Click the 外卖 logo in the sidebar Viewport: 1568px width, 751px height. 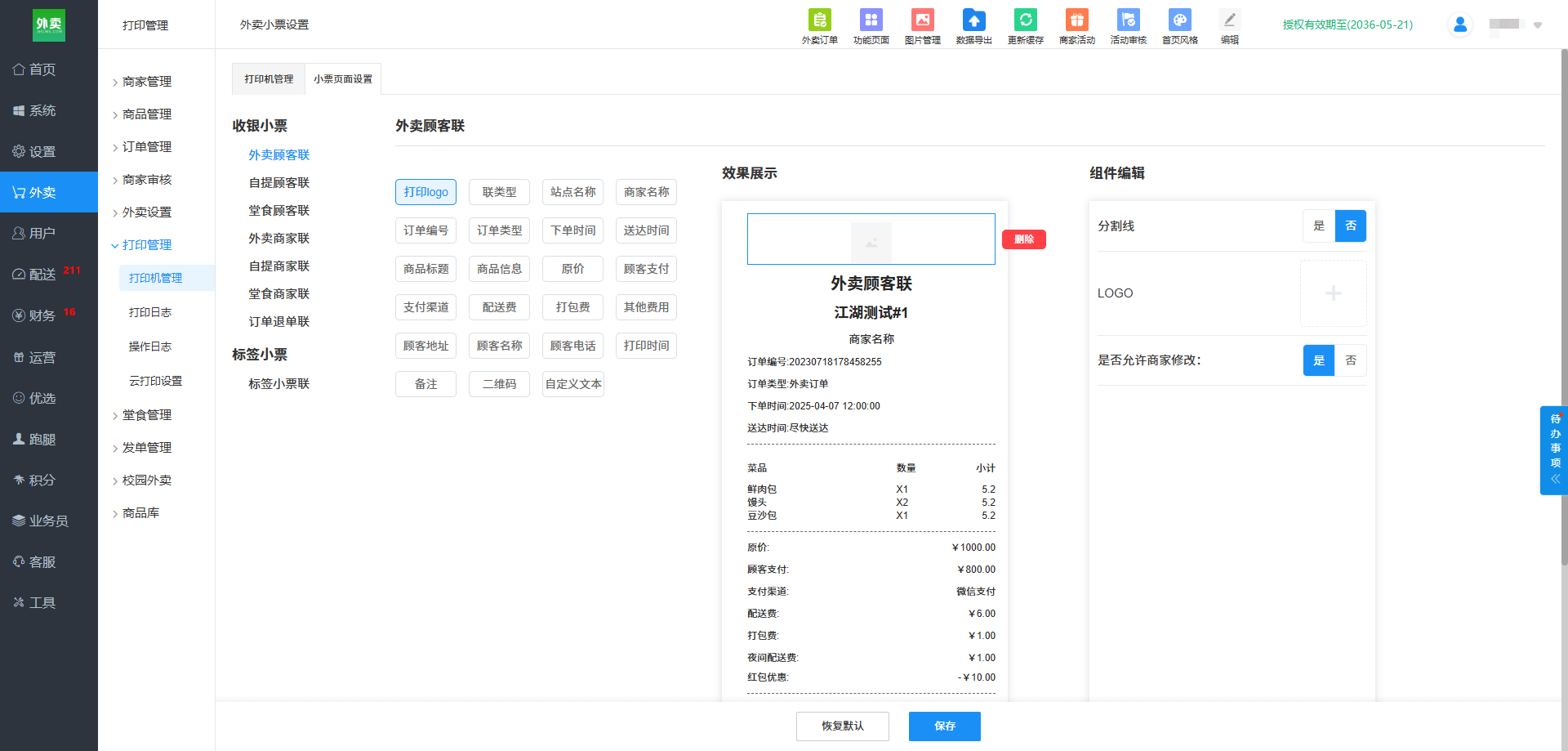[49, 25]
